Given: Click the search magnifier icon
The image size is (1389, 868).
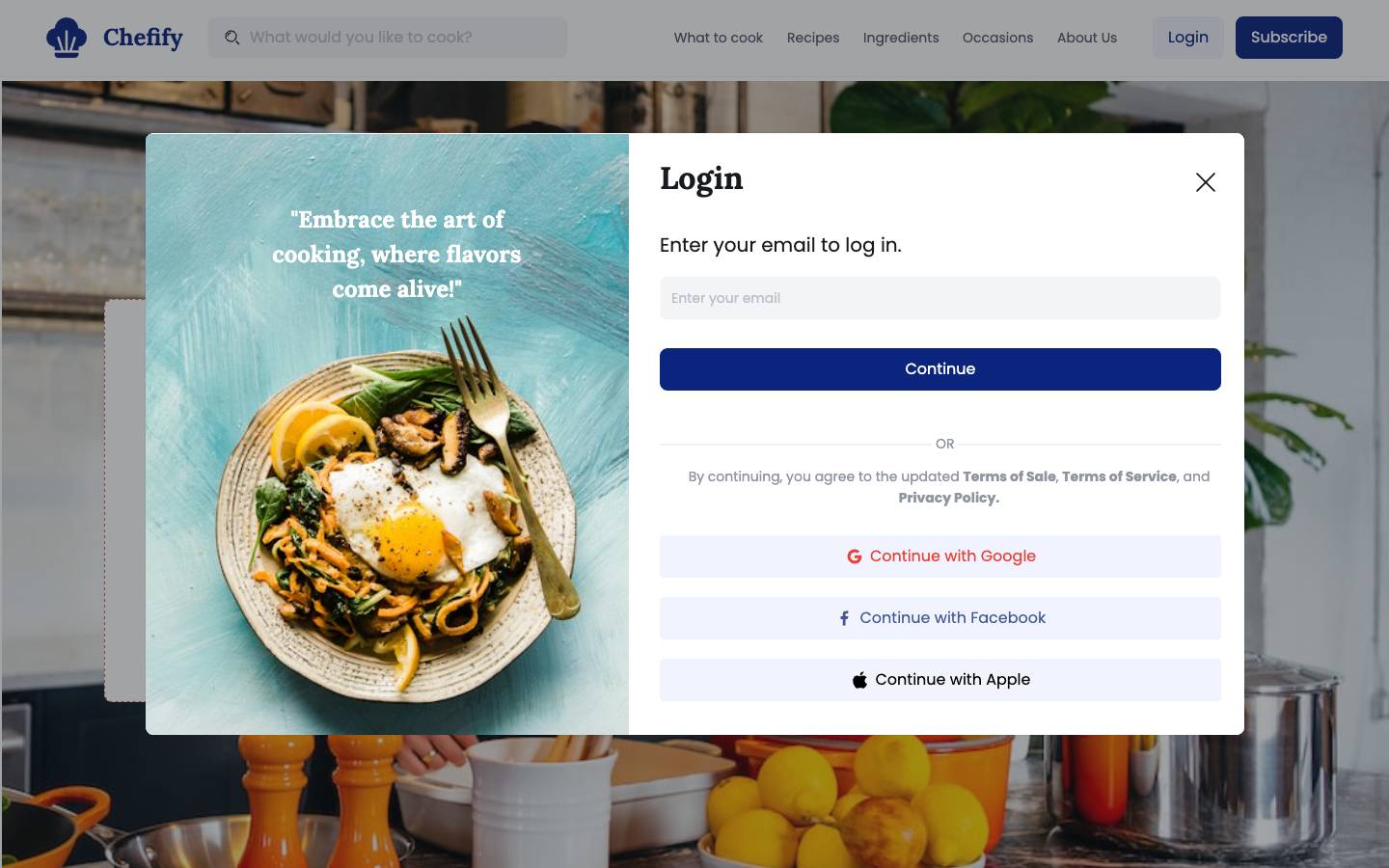Looking at the screenshot, I should pyautogui.click(x=232, y=38).
